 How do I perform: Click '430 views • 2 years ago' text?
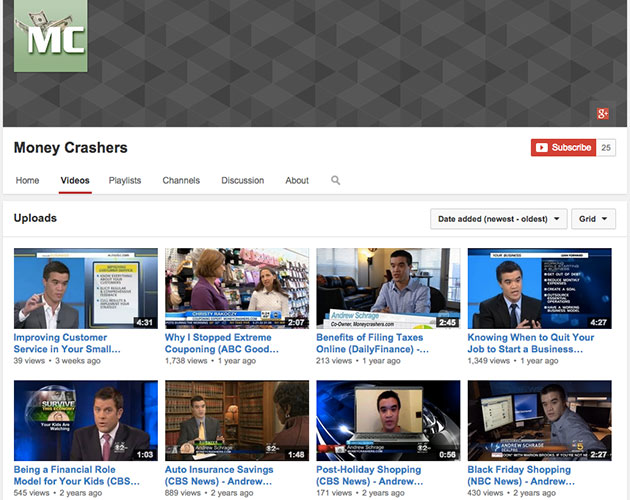(511, 493)
